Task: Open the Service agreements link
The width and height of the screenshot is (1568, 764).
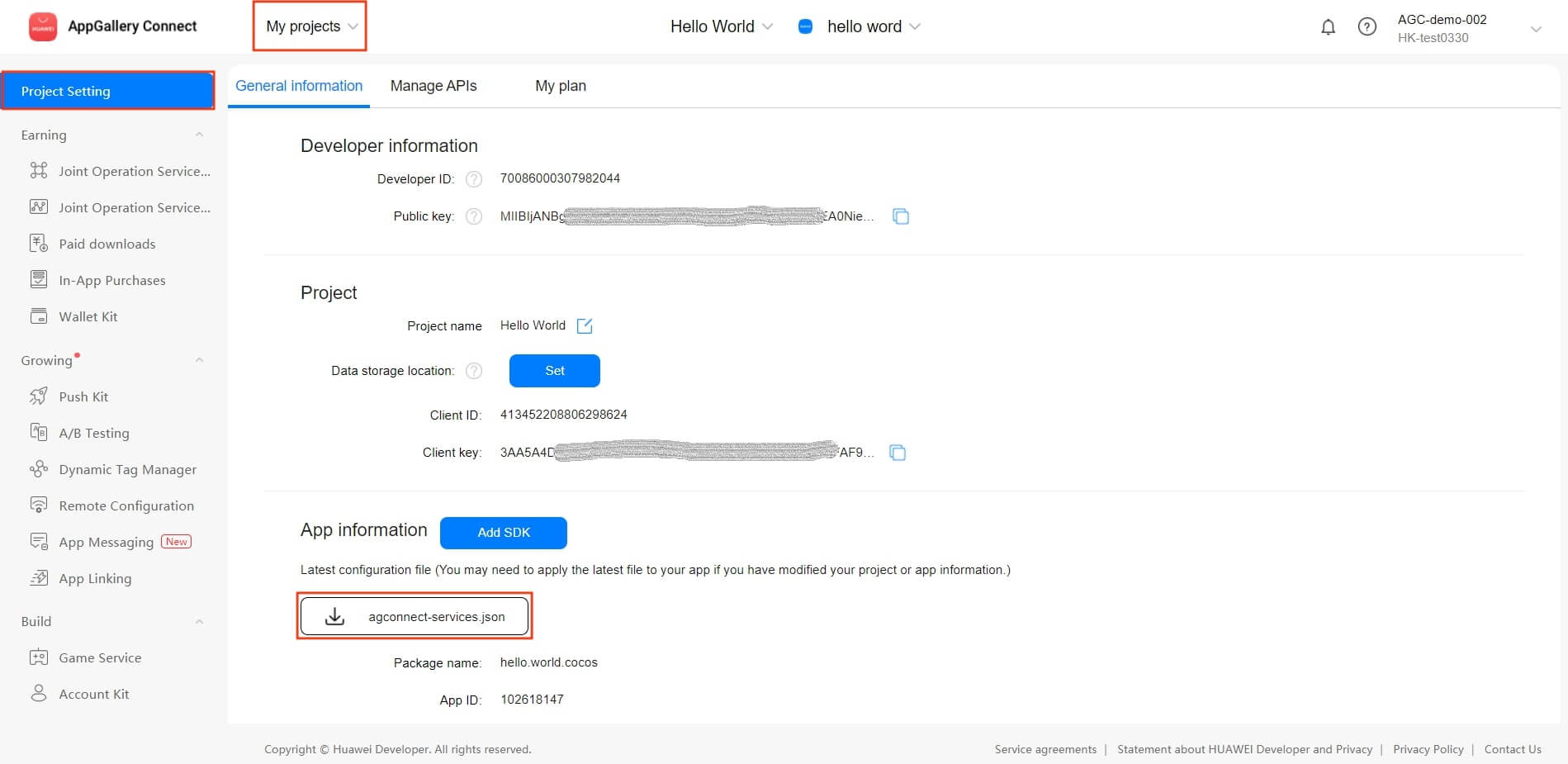Action: [x=1045, y=749]
